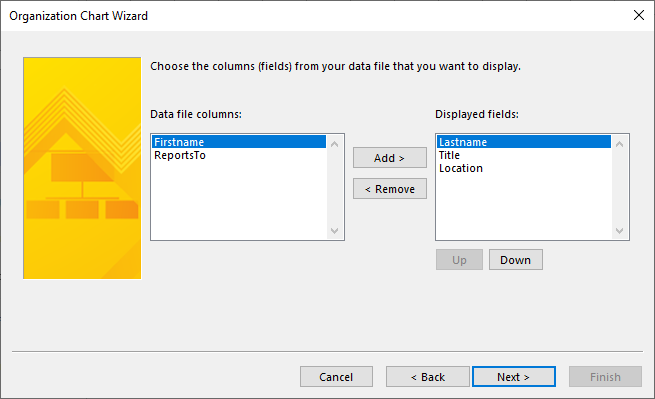Select Lastname in Displayed fields

click(524, 142)
